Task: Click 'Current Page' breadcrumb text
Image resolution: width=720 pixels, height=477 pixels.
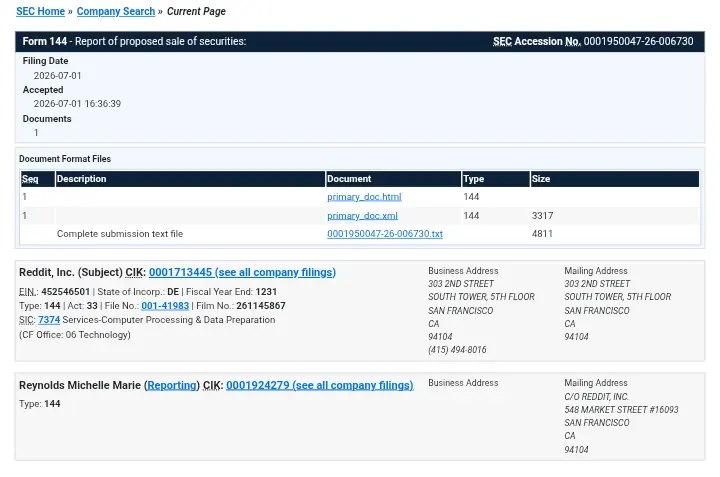Action: [x=196, y=11]
